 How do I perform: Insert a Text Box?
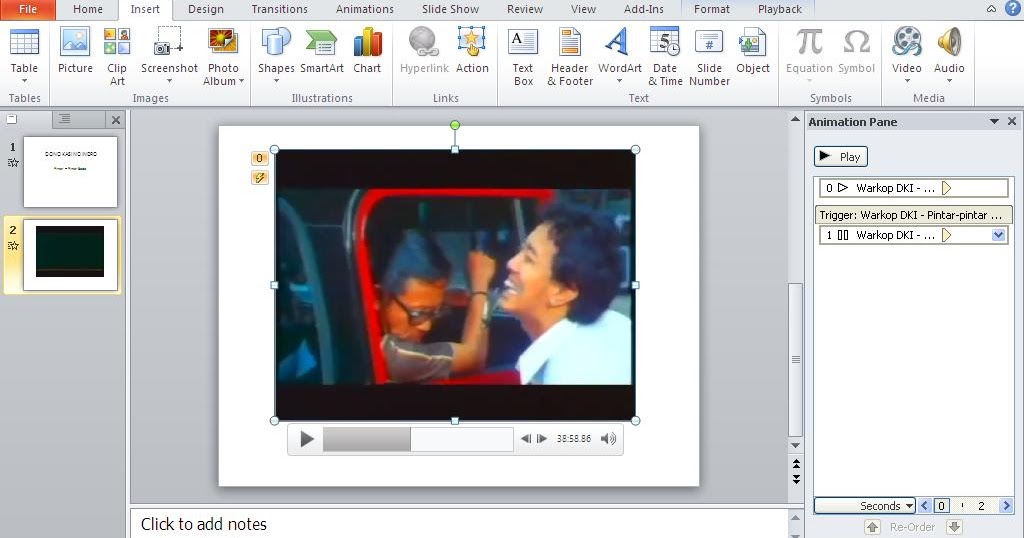click(523, 57)
